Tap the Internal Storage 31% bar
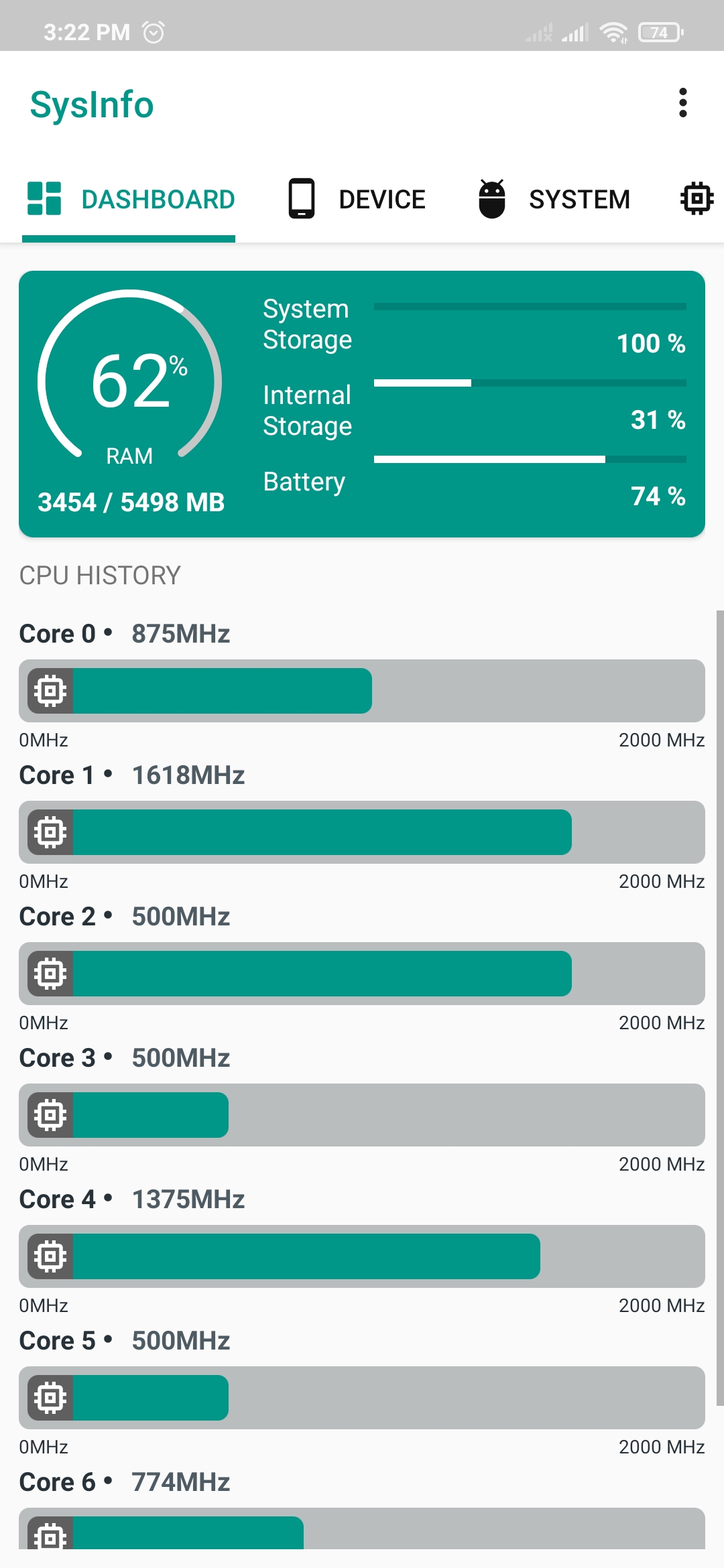 point(530,383)
